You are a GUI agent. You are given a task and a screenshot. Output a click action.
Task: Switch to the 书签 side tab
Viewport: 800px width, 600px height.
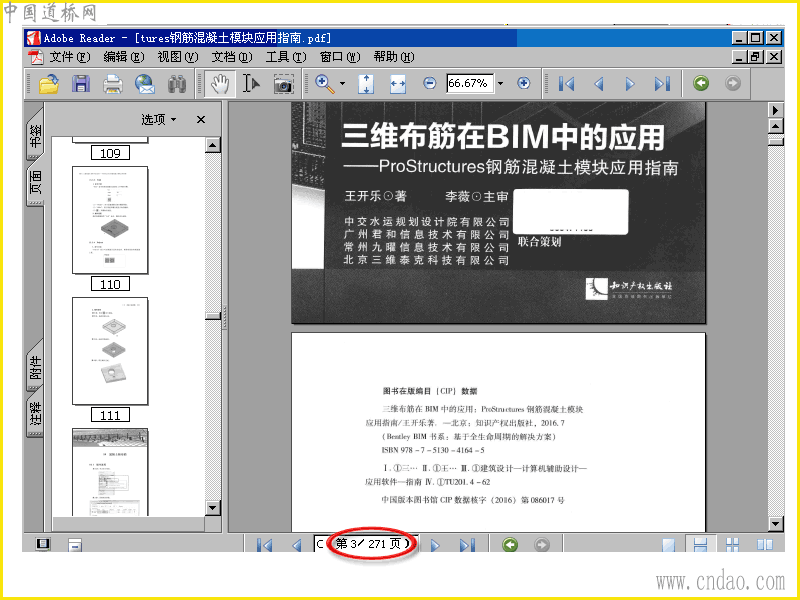[x=34, y=134]
